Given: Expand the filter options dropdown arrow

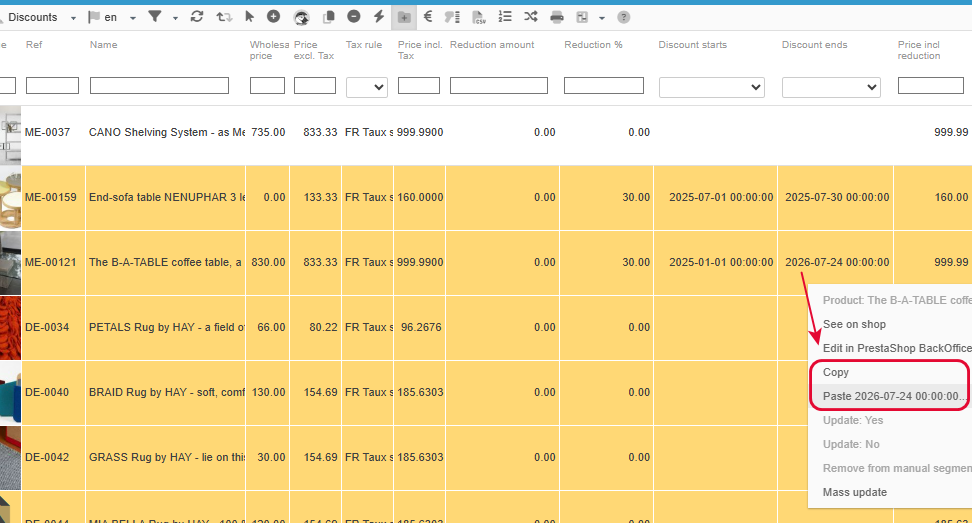Looking at the screenshot, I should click(x=175, y=18).
